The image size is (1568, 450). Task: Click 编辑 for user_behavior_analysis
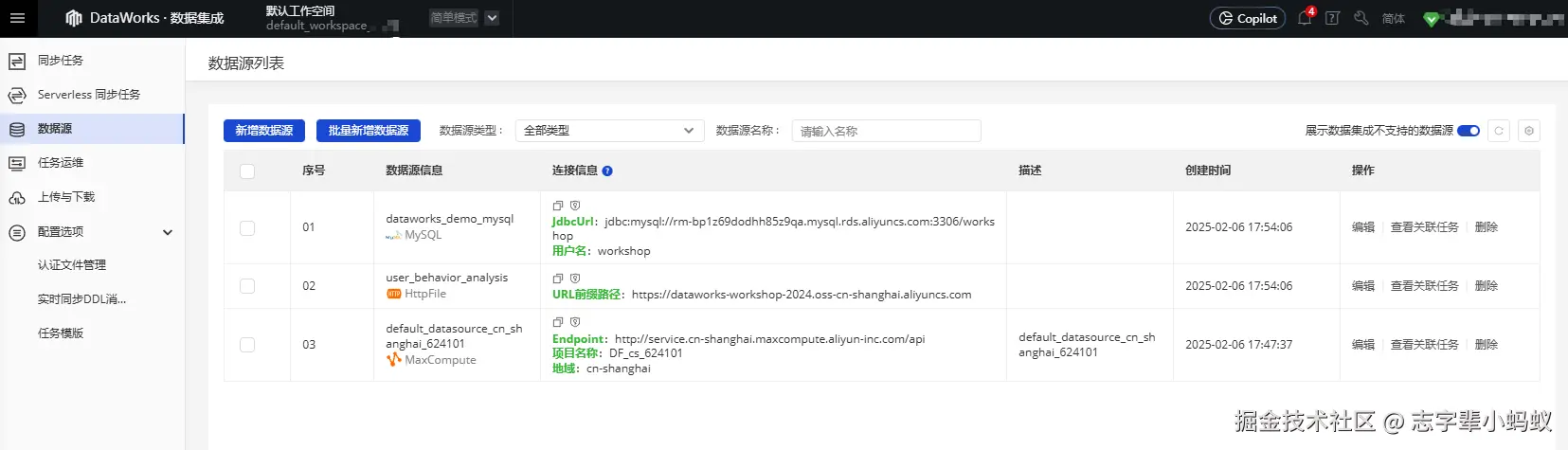tap(1363, 286)
